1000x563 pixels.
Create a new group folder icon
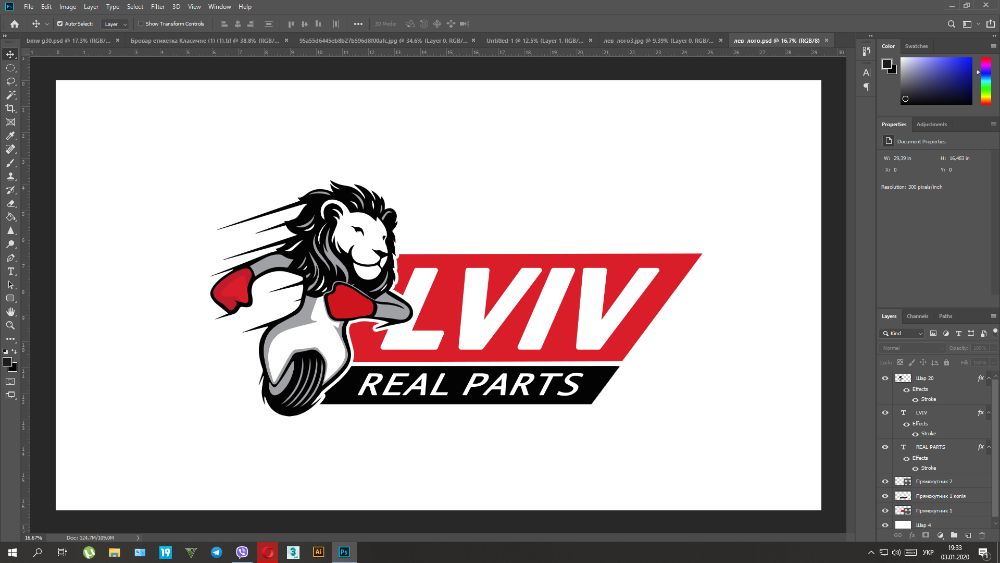point(953,536)
